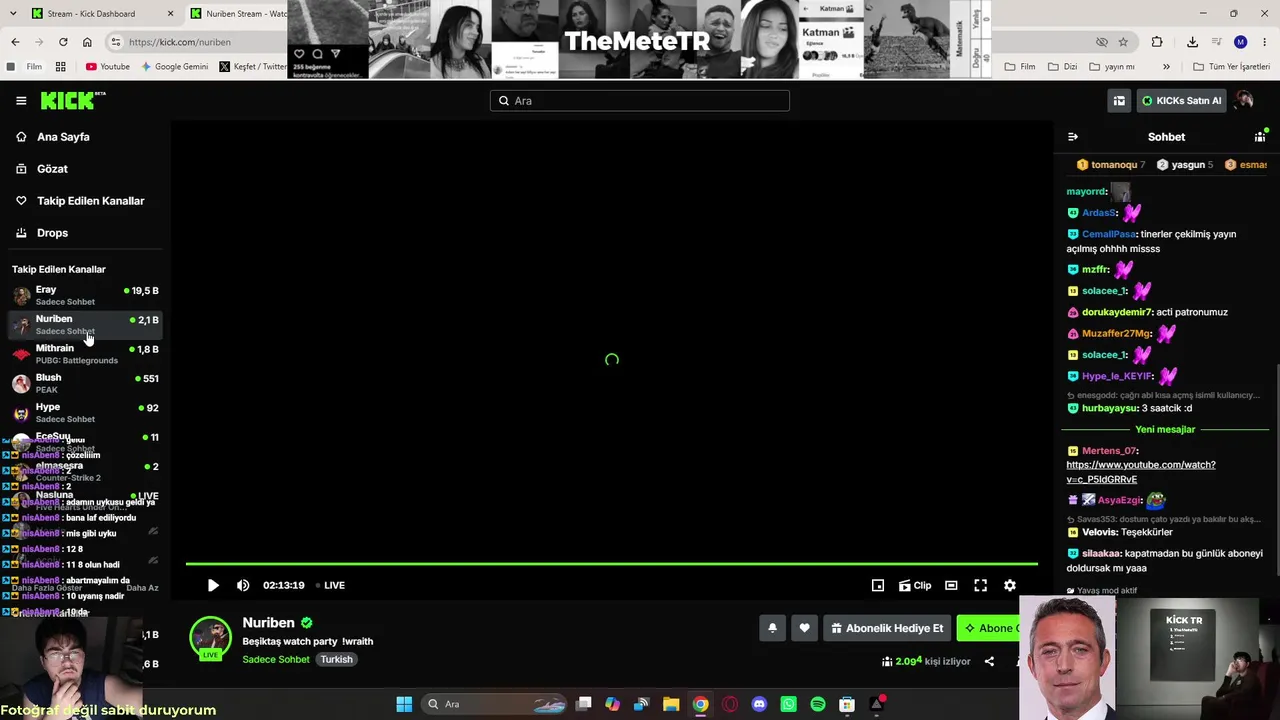Go to Ana Sayfa in sidebar
This screenshot has height=720, width=1280.
coord(63,137)
